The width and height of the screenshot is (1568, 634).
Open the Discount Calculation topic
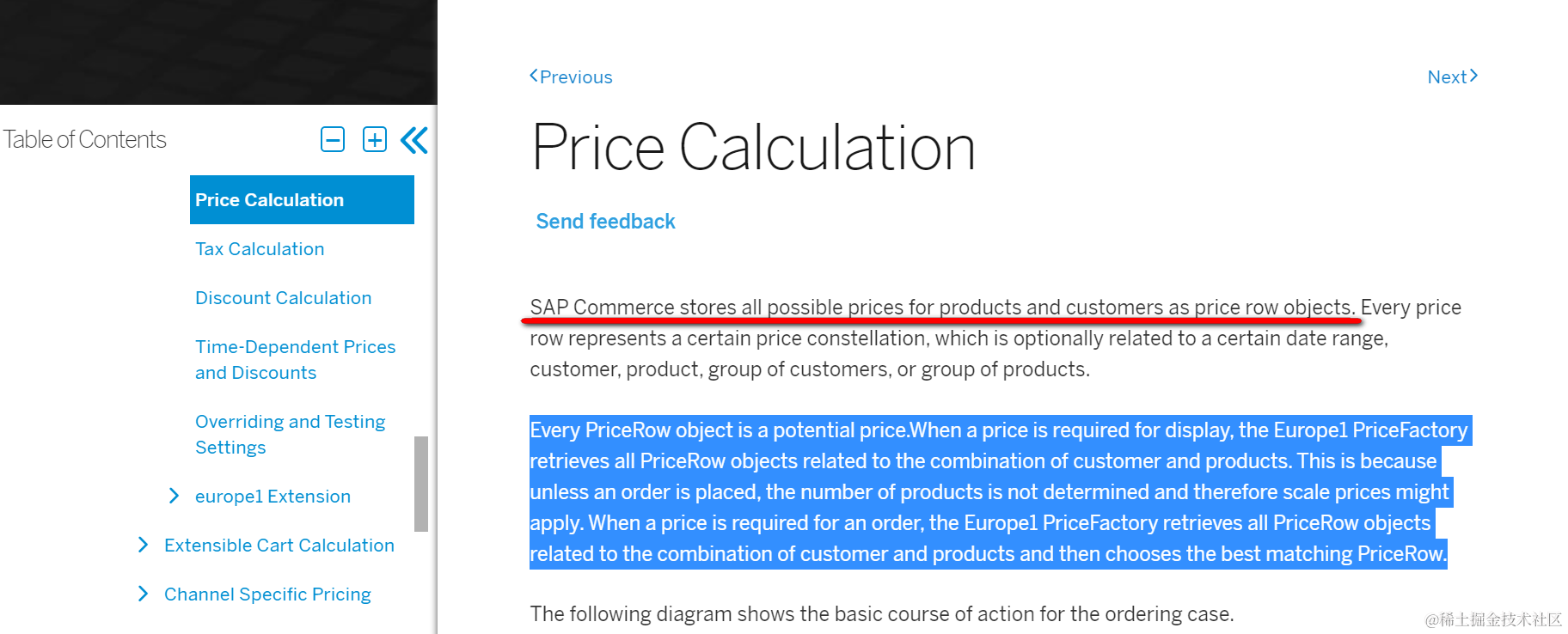283,298
